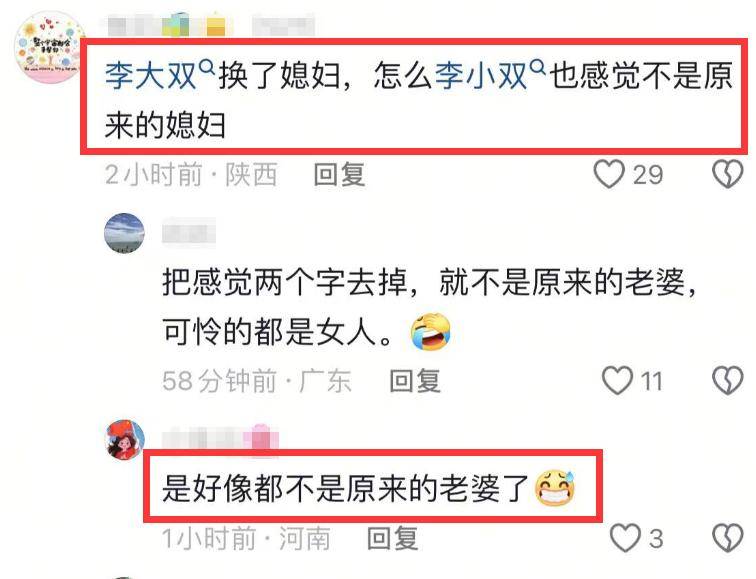Search 李小双 via magnifier icon

538,67
